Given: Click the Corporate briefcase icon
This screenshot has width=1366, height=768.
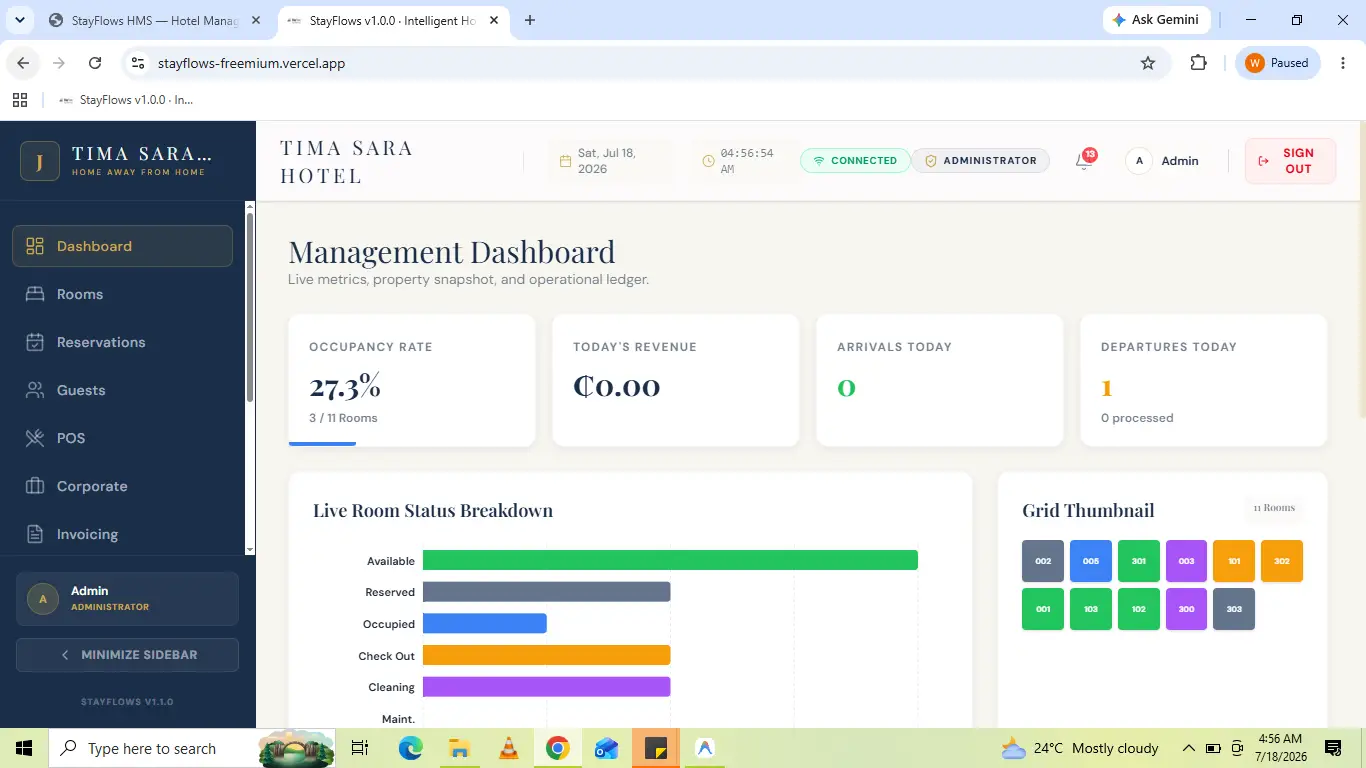Looking at the screenshot, I should point(35,486).
